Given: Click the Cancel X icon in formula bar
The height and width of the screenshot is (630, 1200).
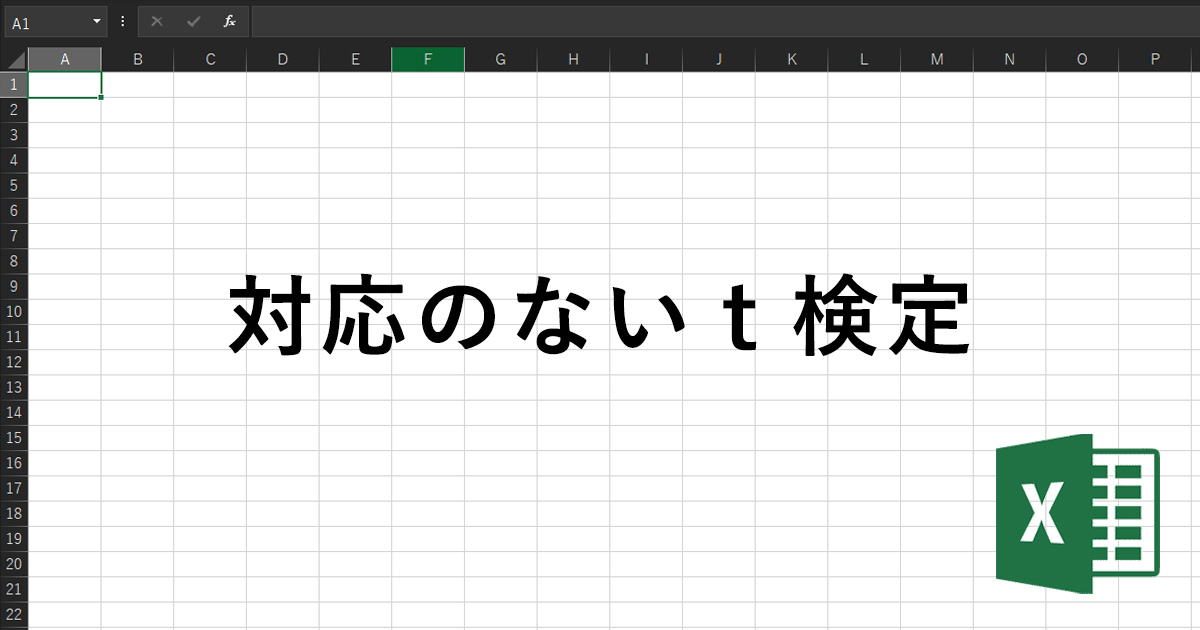Looking at the screenshot, I should pyautogui.click(x=157, y=21).
